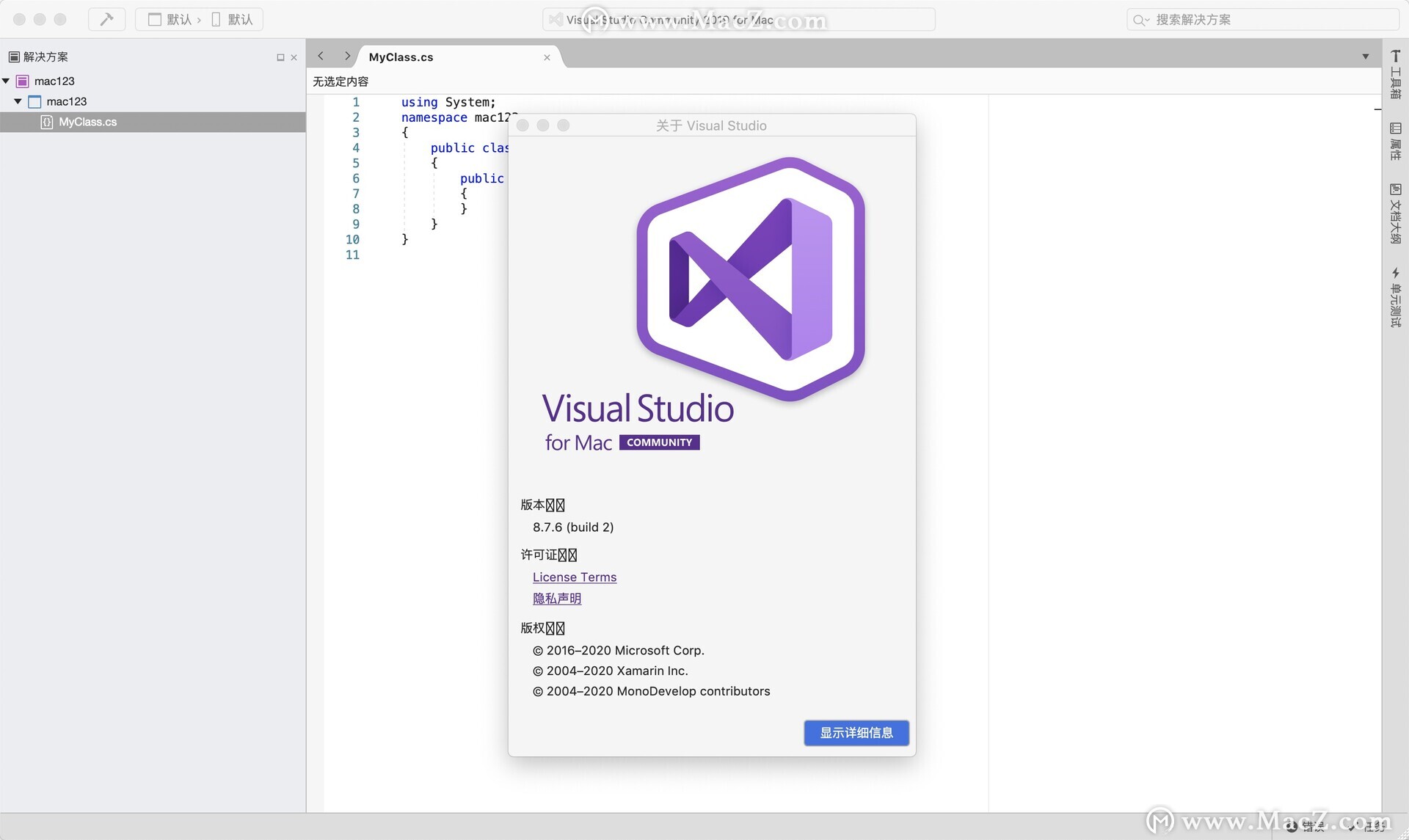Click the 无选定内容 breadcrumb bar
The height and width of the screenshot is (840, 1409).
coord(341,81)
